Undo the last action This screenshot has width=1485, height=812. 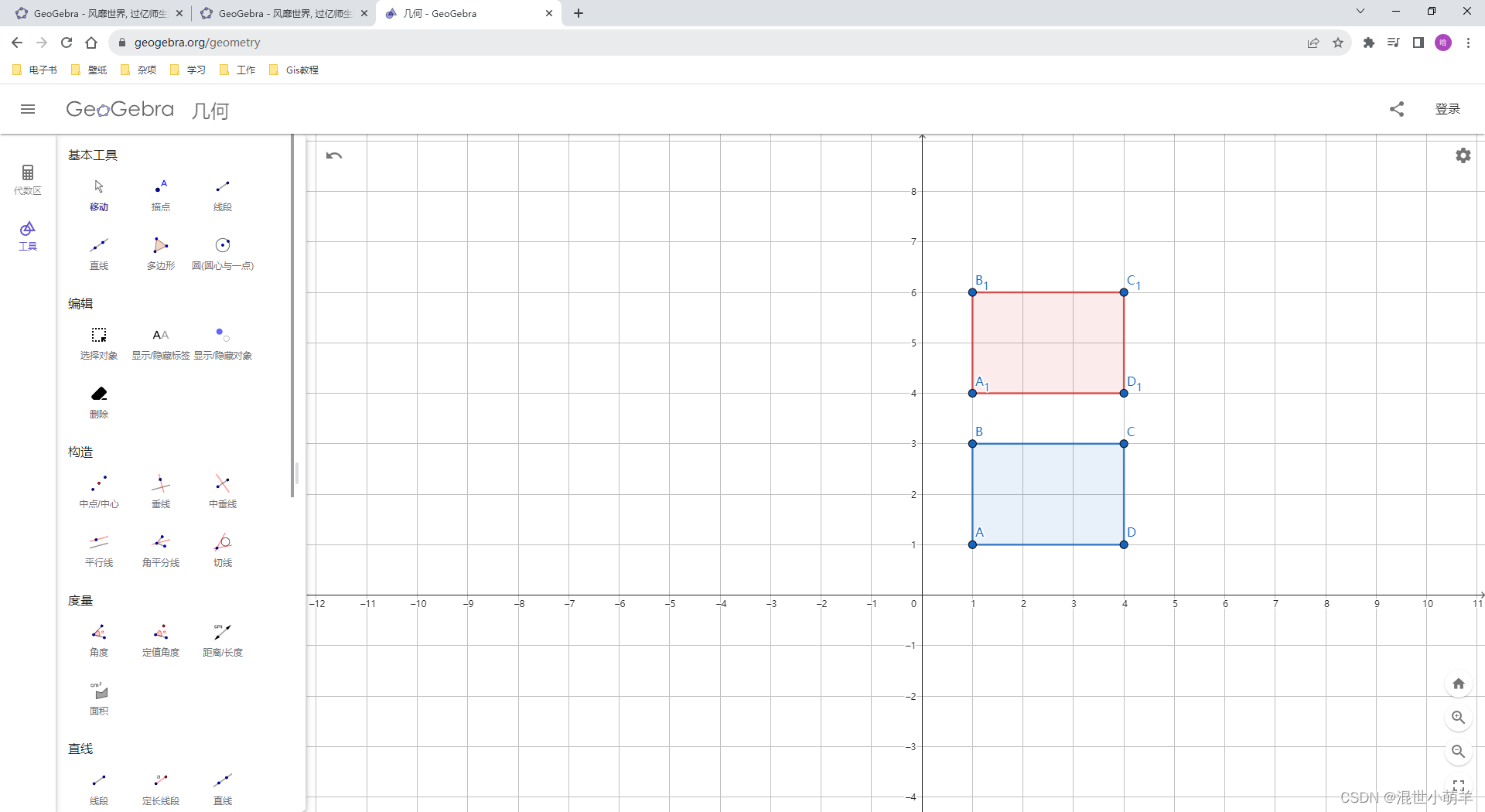(334, 155)
